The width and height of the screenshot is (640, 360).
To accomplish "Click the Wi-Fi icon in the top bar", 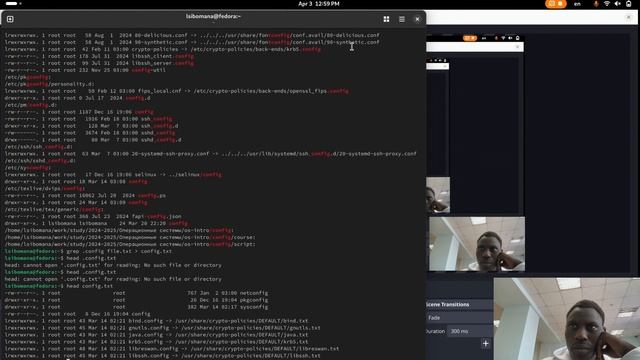I will tap(607, 4).
